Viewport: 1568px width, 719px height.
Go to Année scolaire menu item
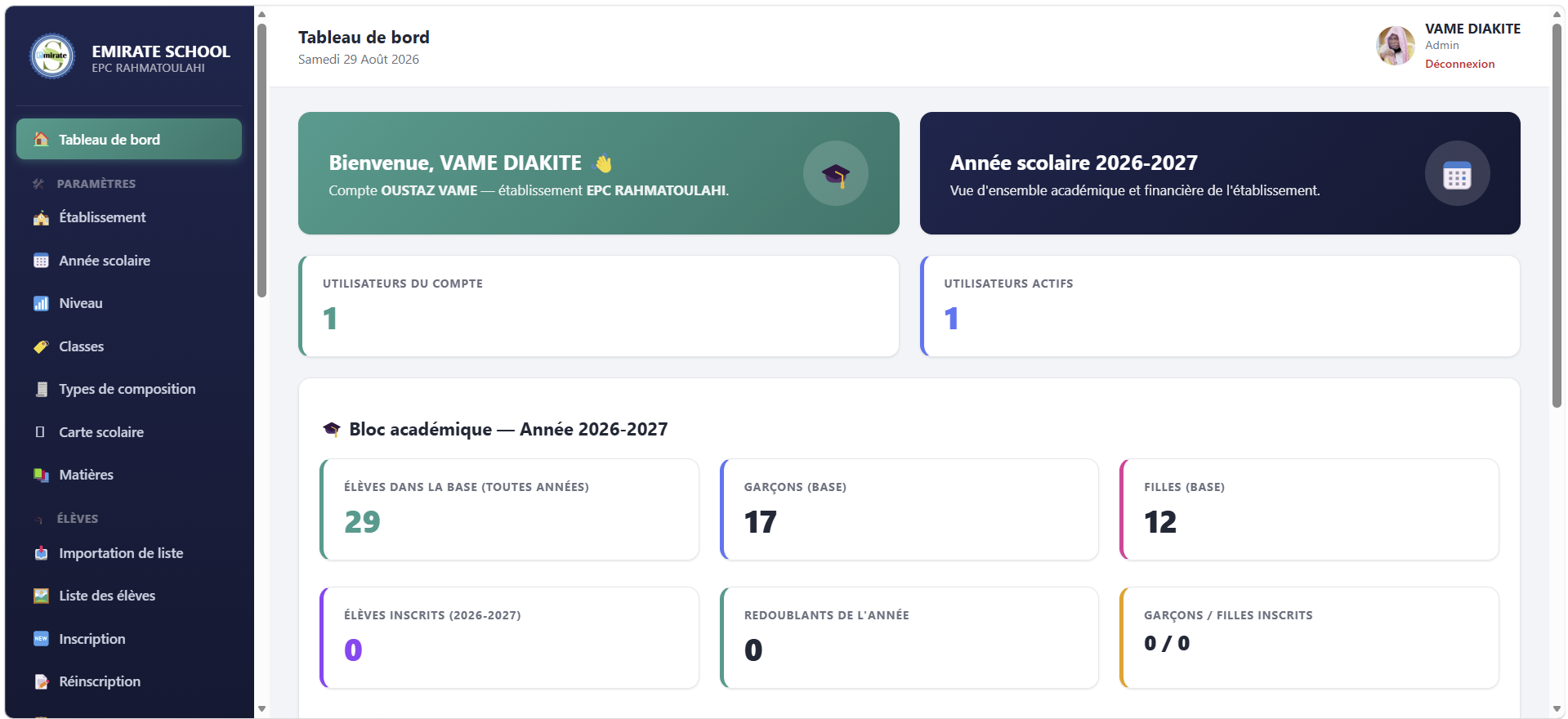click(x=129, y=261)
